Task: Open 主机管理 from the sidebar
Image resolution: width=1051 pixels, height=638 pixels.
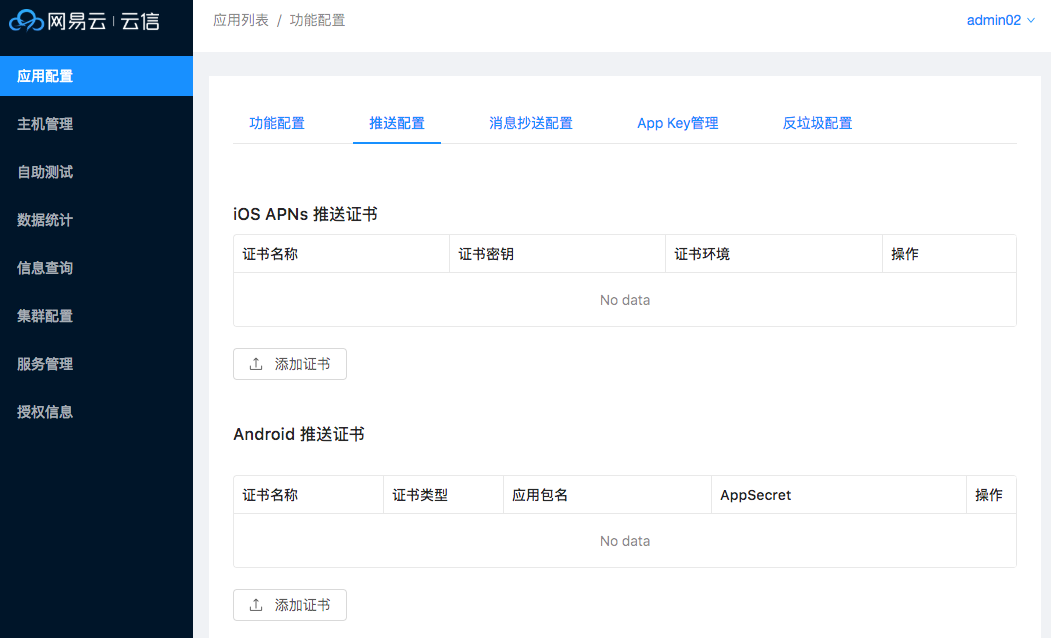Action: tap(45, 124)
